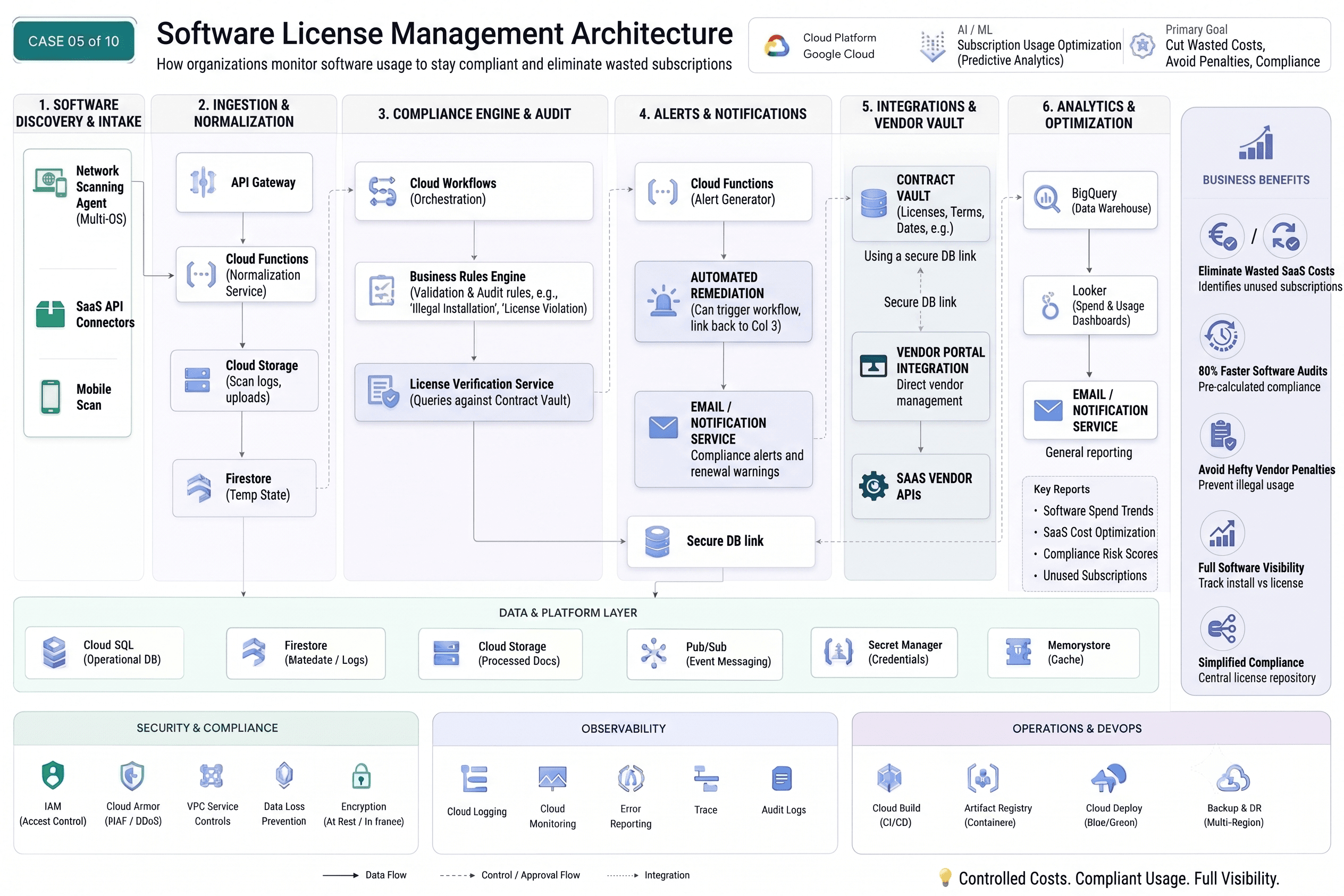Image resolution: width=1344 pixels, height=896 pixels.
Task: Click the Business Rules Engine icon
Action: (382, 290)
